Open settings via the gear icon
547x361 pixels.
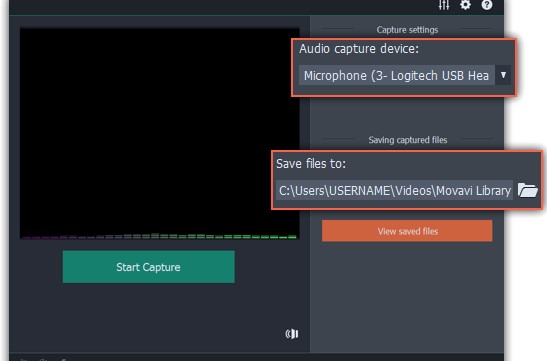pyautogui.click(x=465, y=5)
